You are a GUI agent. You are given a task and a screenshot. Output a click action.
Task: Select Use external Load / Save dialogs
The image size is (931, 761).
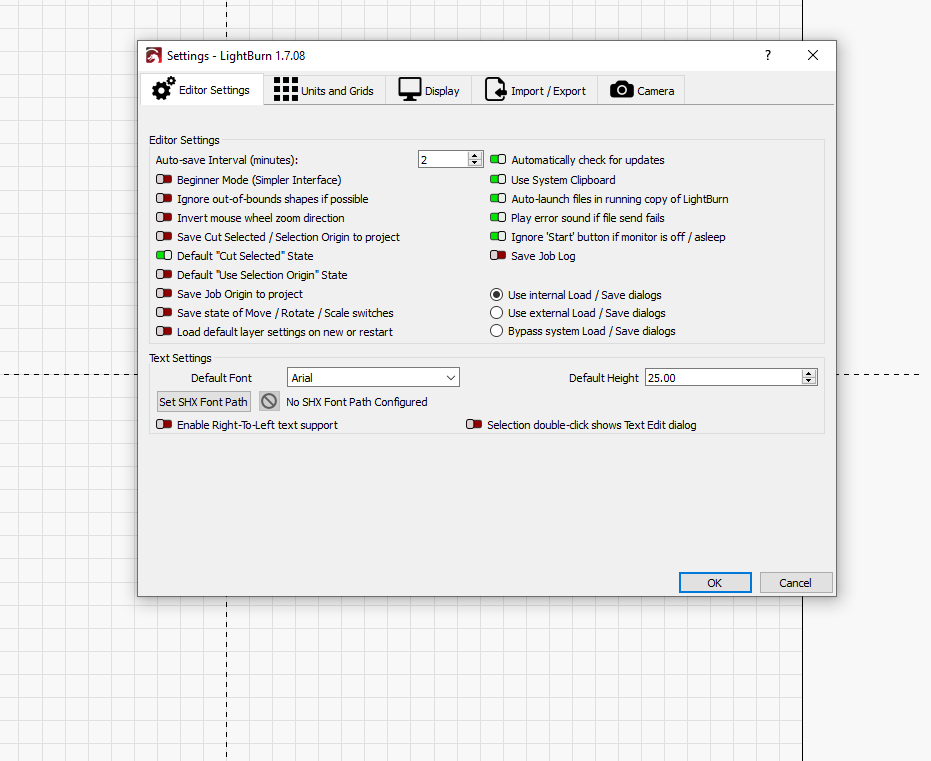496,312
